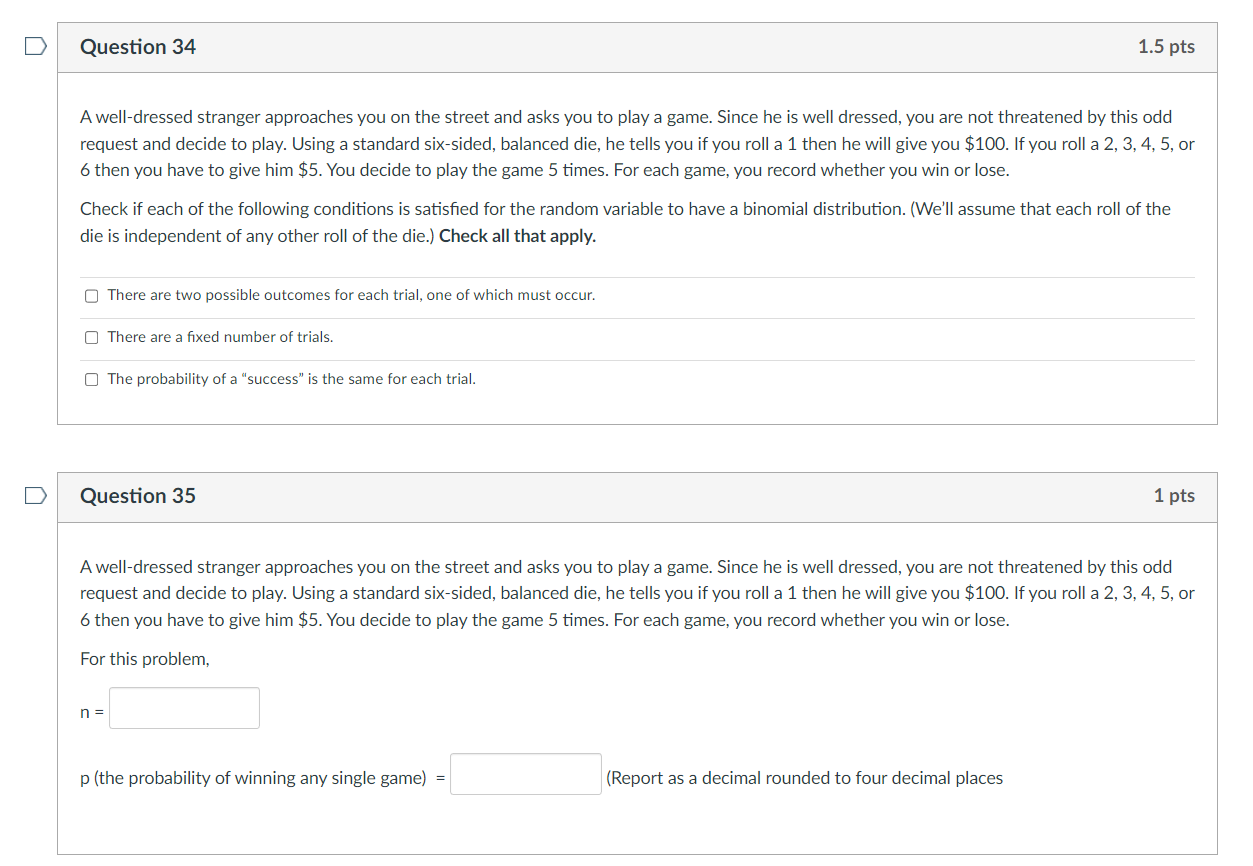Check the 'two possible outcomes for each trial' option
This screenshot has height=866, width=1253.
tap(91, 295)
